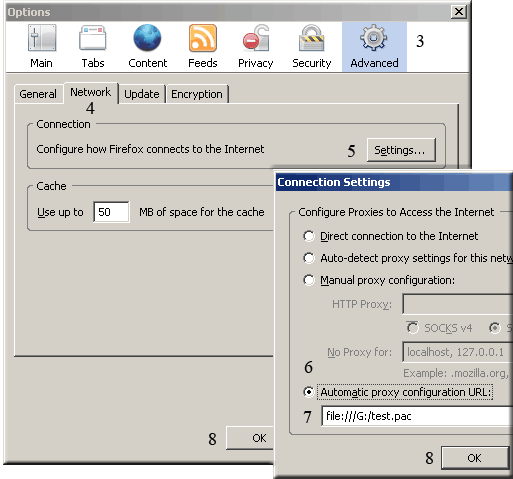The width and height of the screenshot is (513, 479).
Task: Open the Security padlock panel
Action: 312,47
